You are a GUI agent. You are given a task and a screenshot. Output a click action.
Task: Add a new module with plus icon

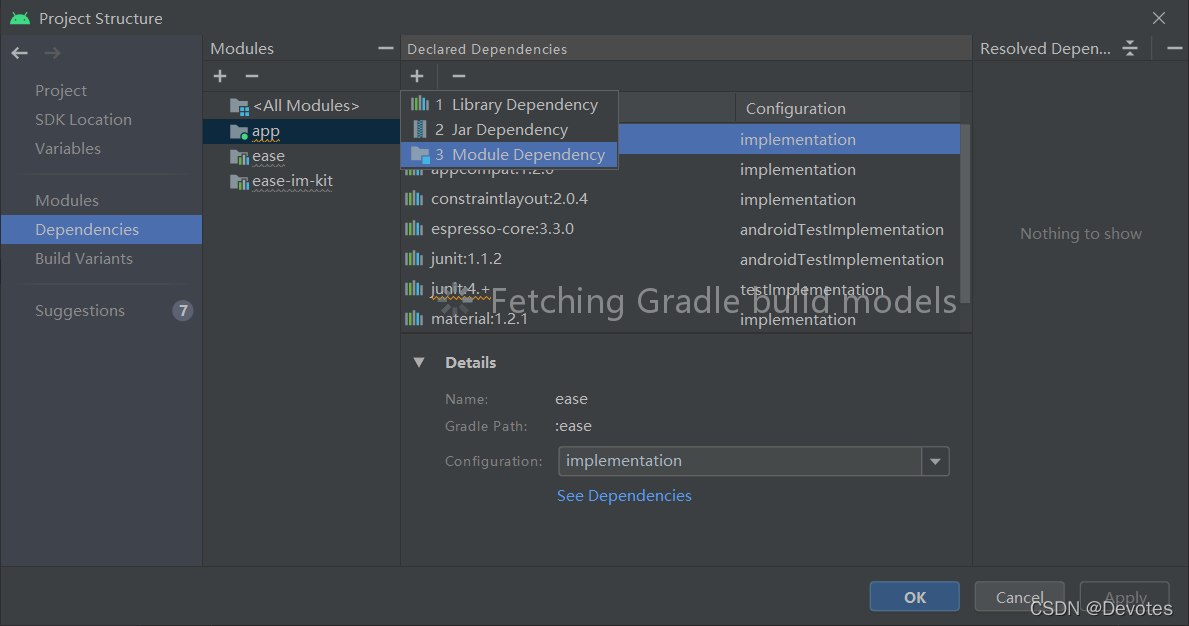[x=220, y=76]
